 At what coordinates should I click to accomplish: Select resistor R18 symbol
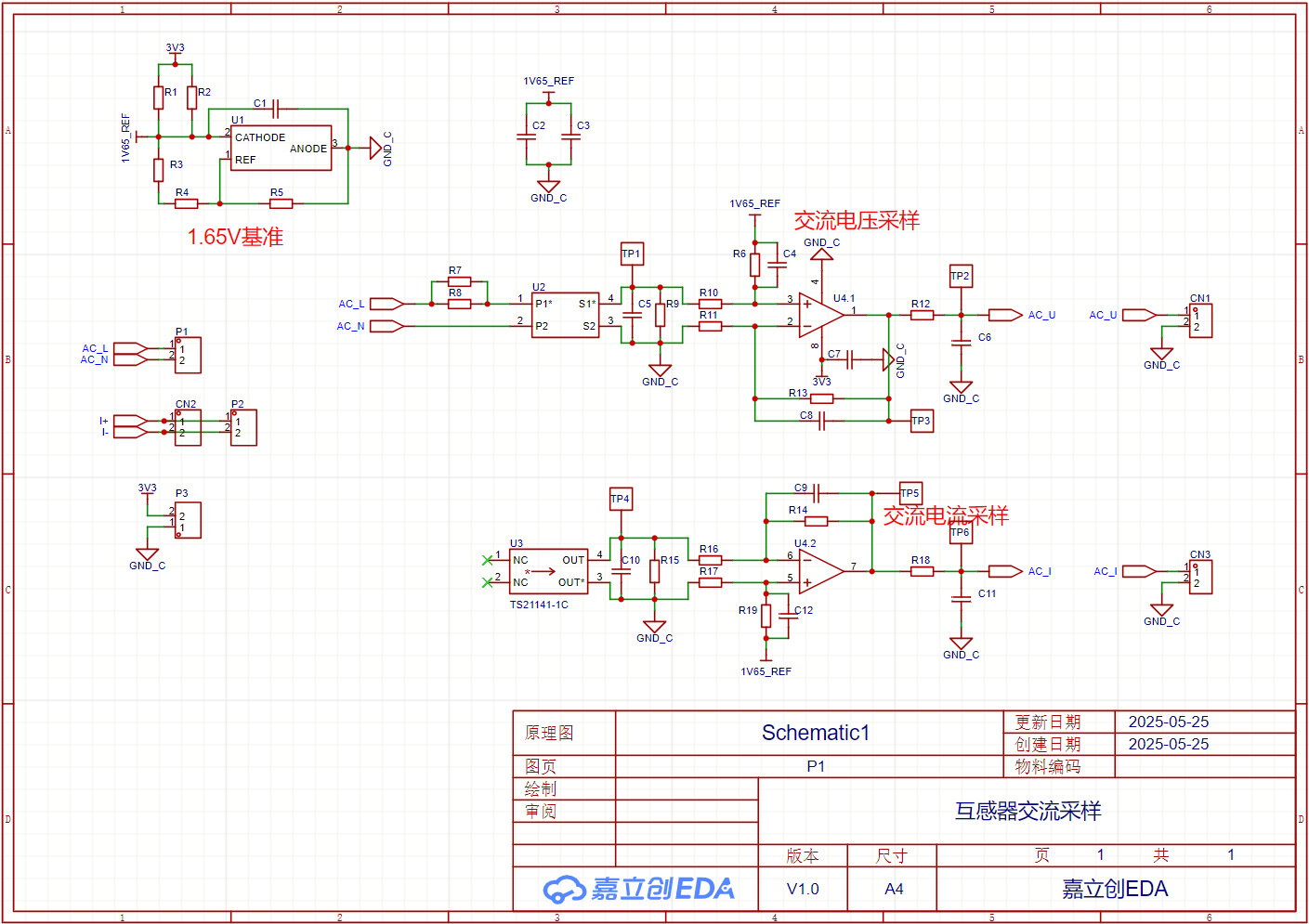coord(922,571)
